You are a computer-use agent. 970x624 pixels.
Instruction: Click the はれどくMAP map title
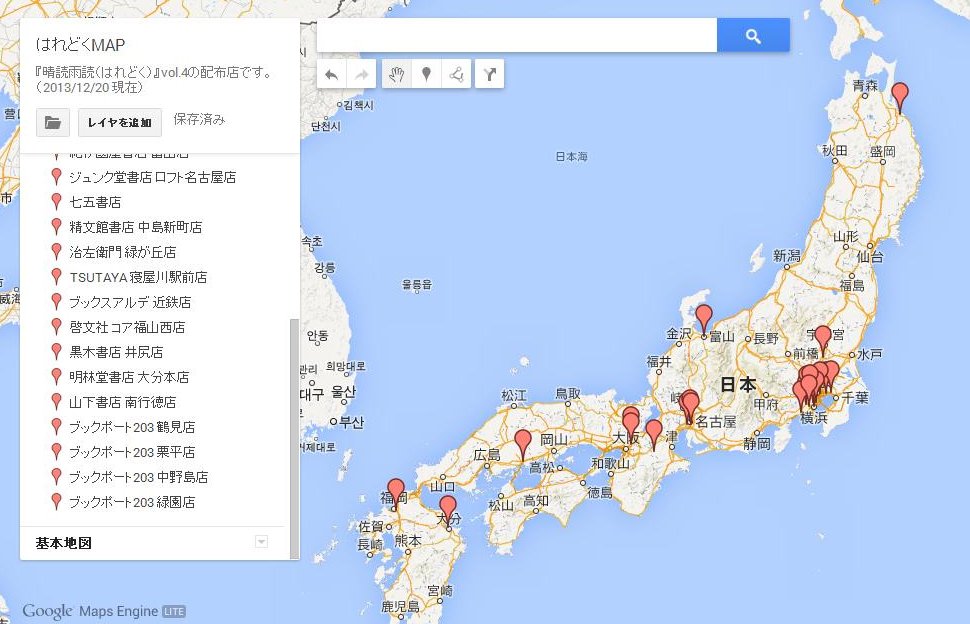tap(80, 45)
